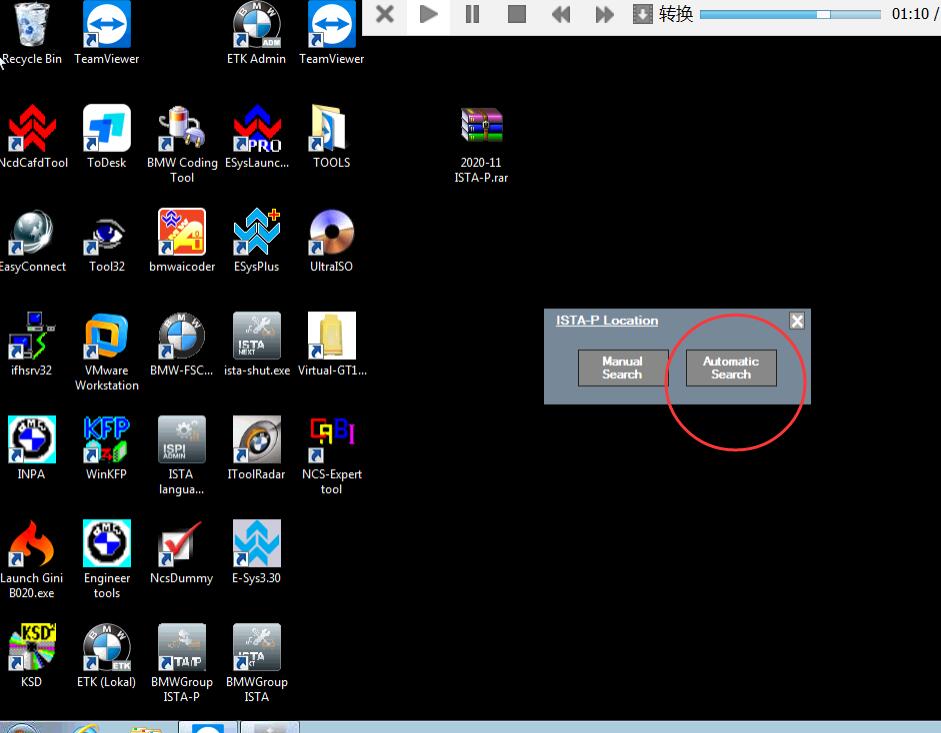This screenshot has height=733, width=941.
Task: Stop the recording playback
Action: tap(517, 14)
